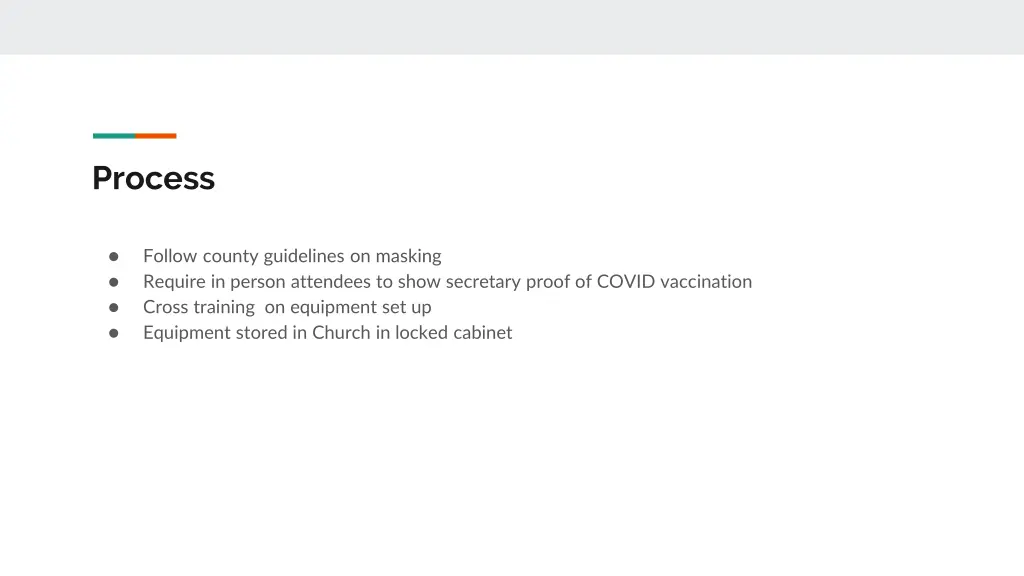Click the word "vaccination" at the line end
Image resolution: width=1024 pixels, height=576 pixels.
[706, 281]
